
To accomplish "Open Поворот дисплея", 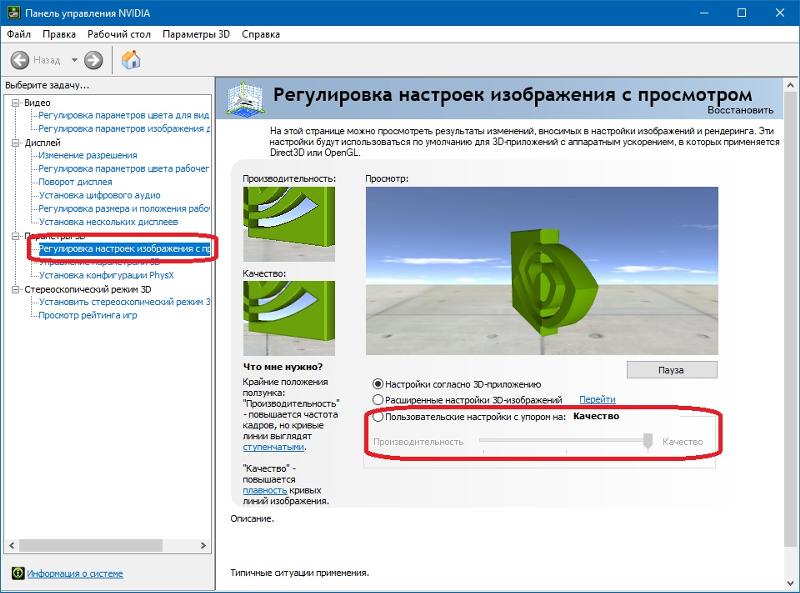I will tap(76, 182).
